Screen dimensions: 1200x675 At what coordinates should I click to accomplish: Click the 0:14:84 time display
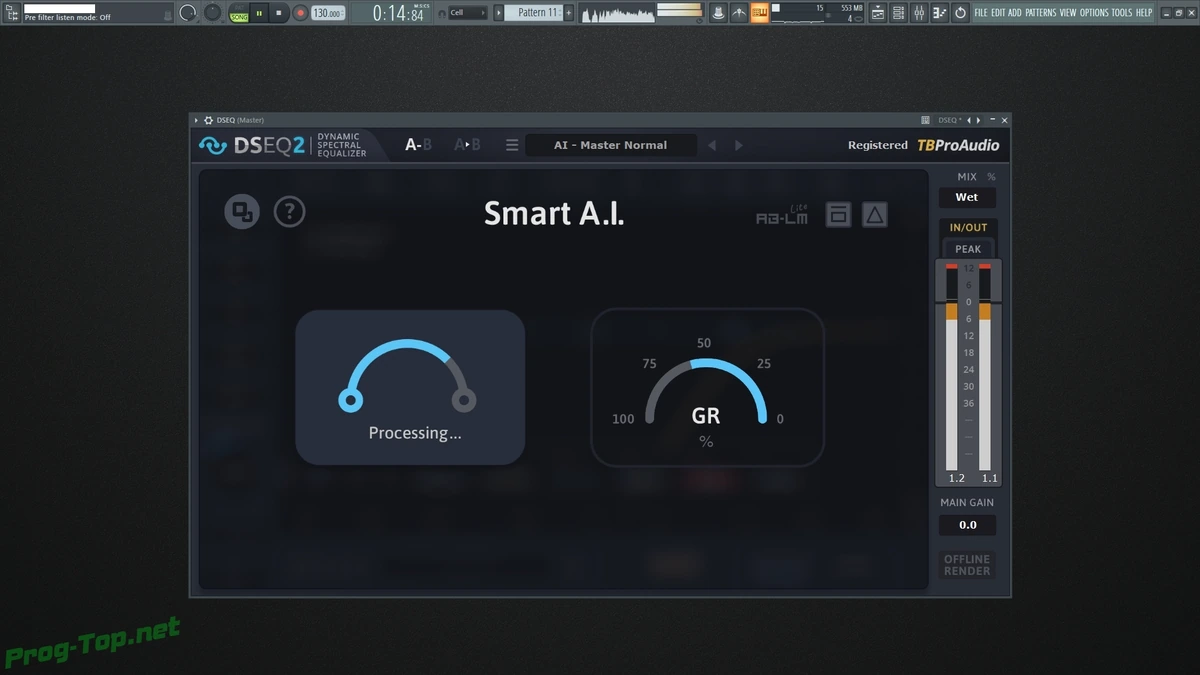(398, 13)
